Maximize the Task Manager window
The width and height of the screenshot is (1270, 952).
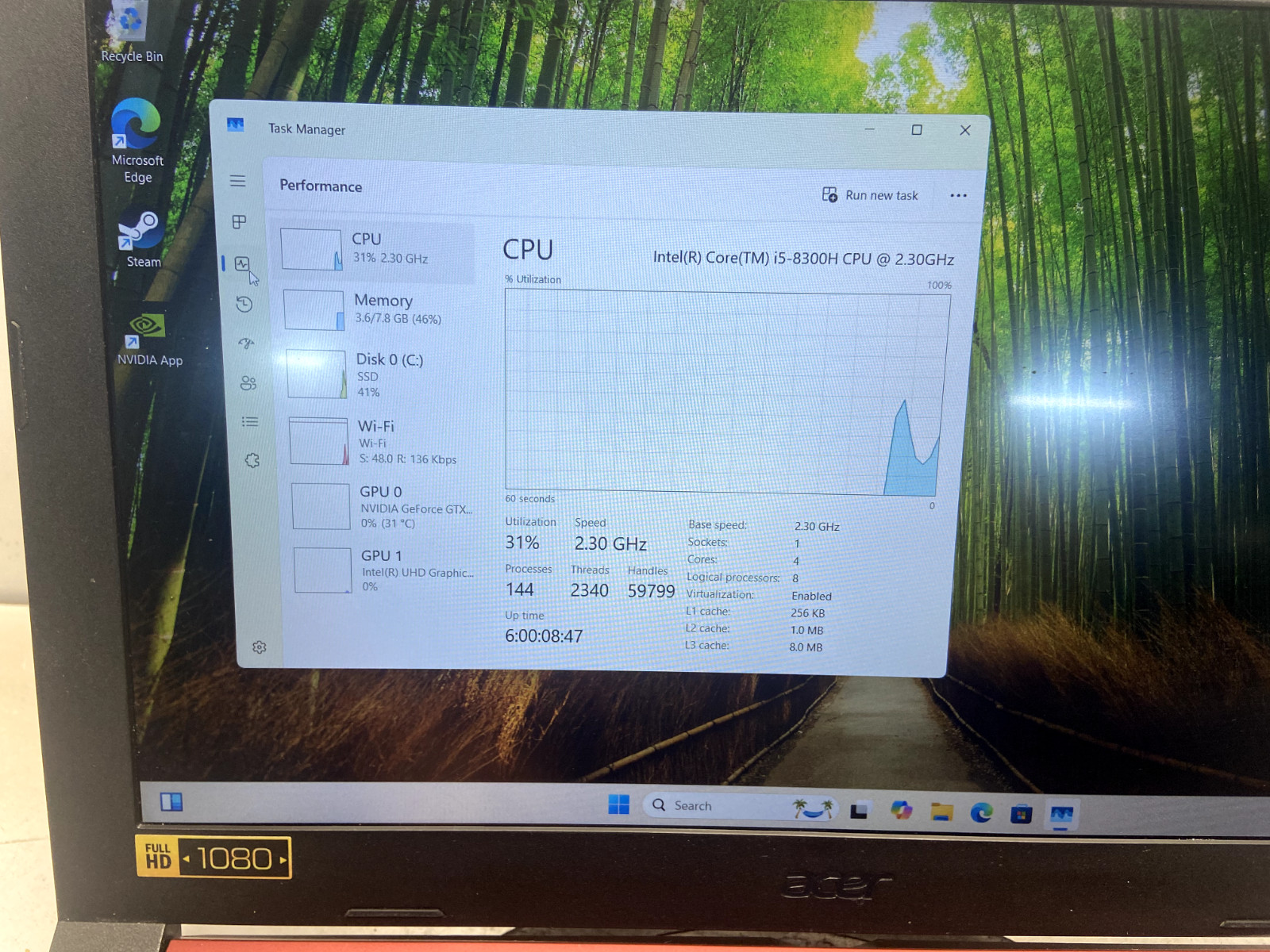[917, 129]
